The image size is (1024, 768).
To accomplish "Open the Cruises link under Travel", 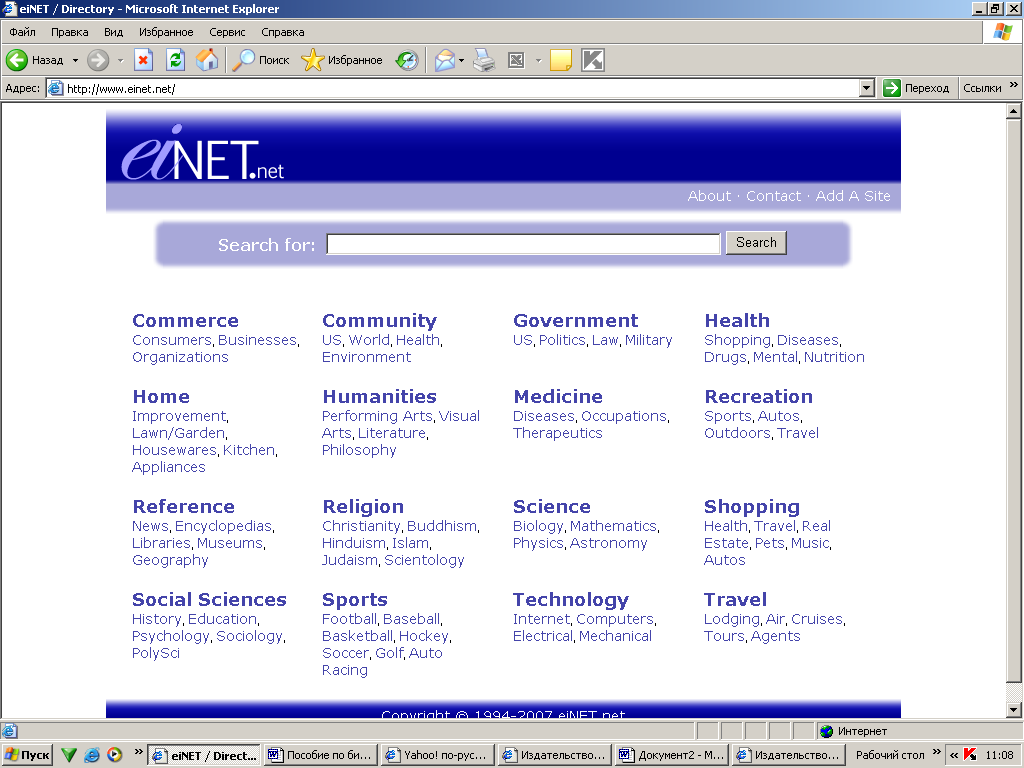I will click(817, 619).
